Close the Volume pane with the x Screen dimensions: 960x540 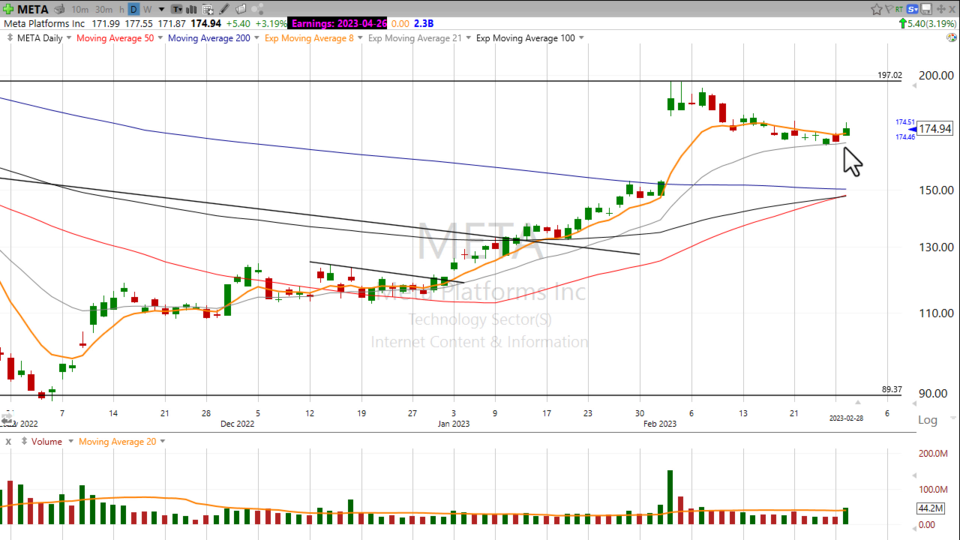9,441
